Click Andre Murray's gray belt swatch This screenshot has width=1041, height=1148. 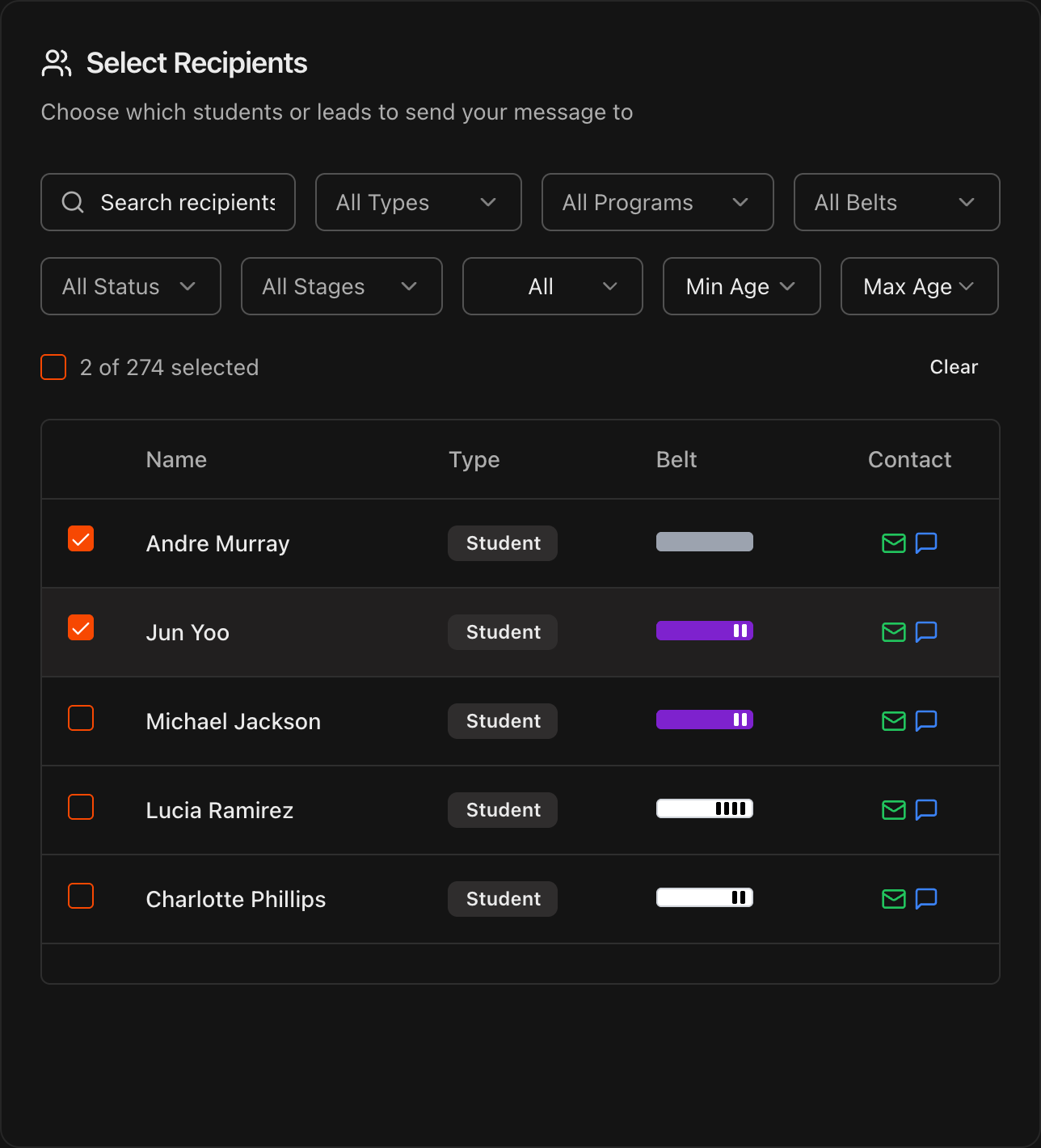pyautogui.click(x=705, y=542)
